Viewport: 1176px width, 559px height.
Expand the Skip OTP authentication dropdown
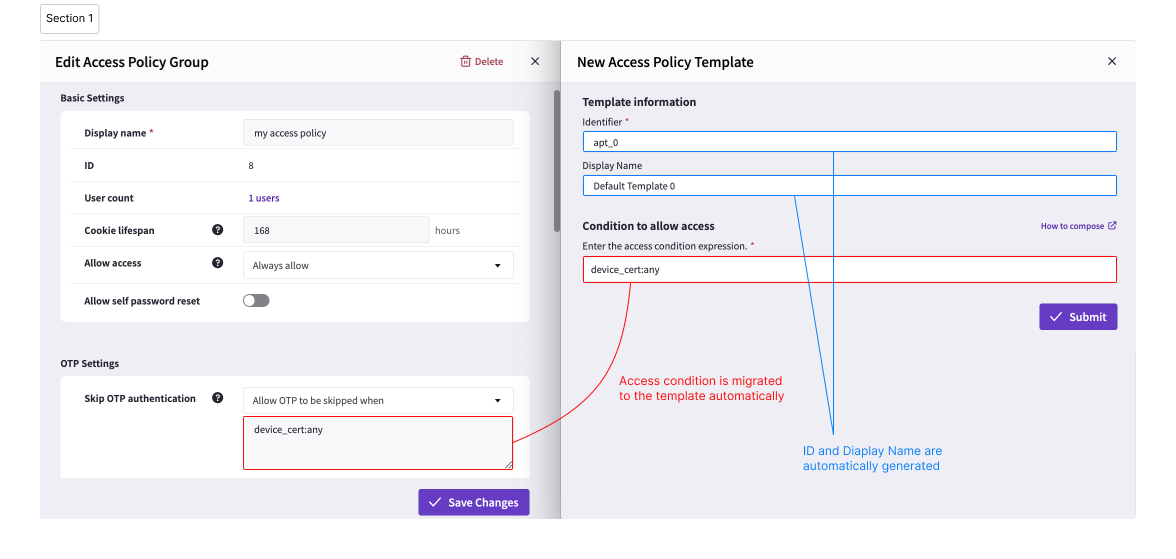click(378, 401)
